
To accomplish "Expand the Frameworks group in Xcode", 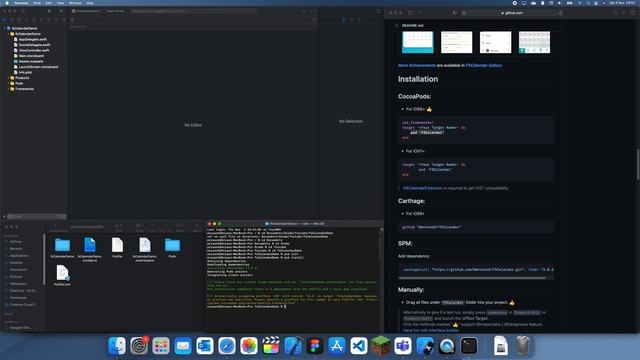I will [x=9, y=89].
